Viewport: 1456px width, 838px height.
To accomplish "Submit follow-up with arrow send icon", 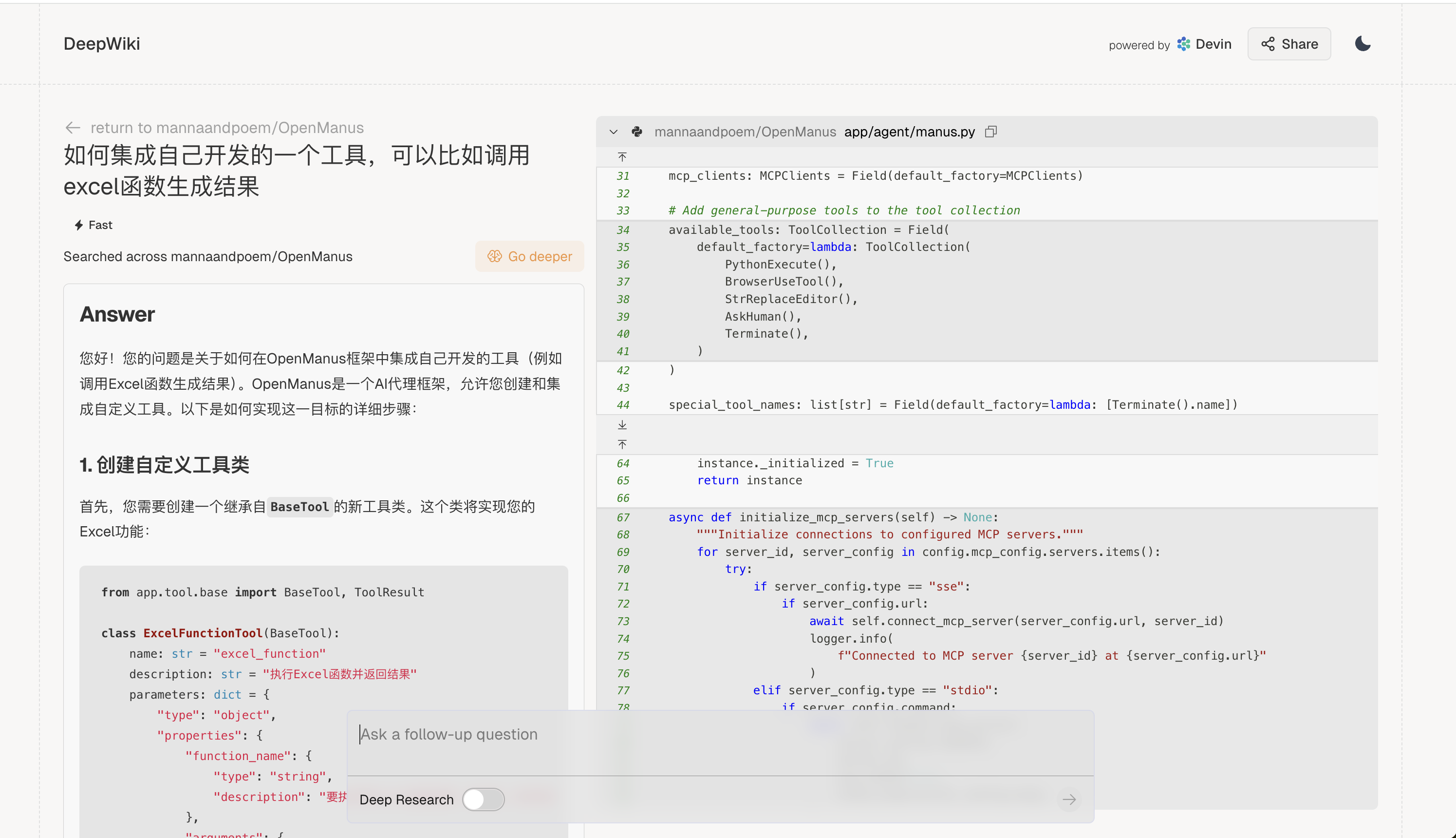I will pyautogui.click(x=1069, y=800).
